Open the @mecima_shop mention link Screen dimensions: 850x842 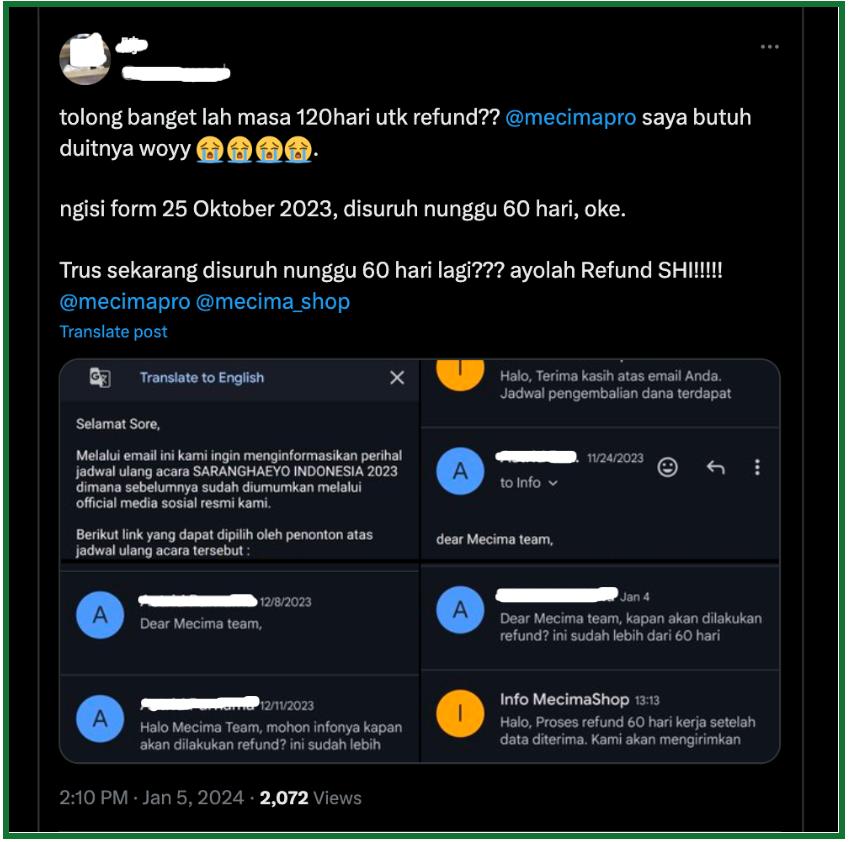coord(273,301)
